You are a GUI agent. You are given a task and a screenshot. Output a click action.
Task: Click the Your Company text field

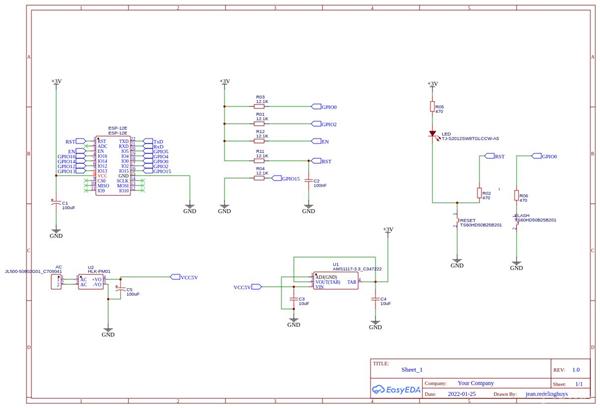(x=476, y=383)
